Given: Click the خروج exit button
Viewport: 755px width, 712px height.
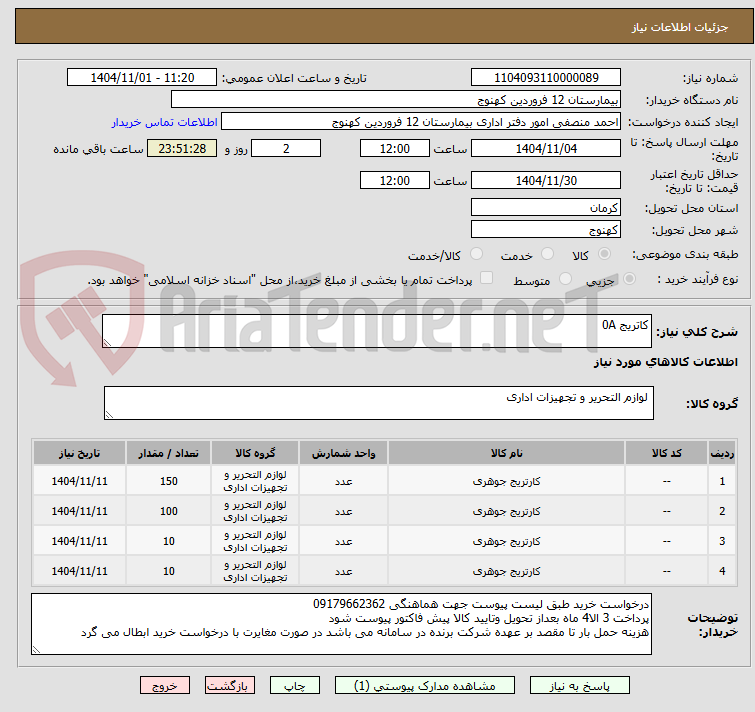Looking at the screenshot, I should 165,685.
